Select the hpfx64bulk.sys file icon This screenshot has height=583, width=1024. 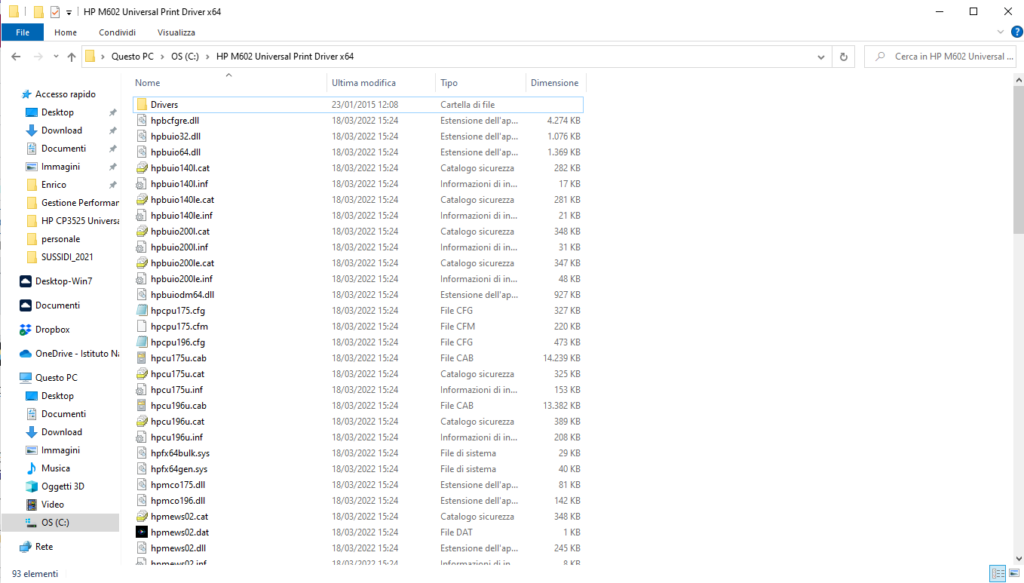coord(142,453)
